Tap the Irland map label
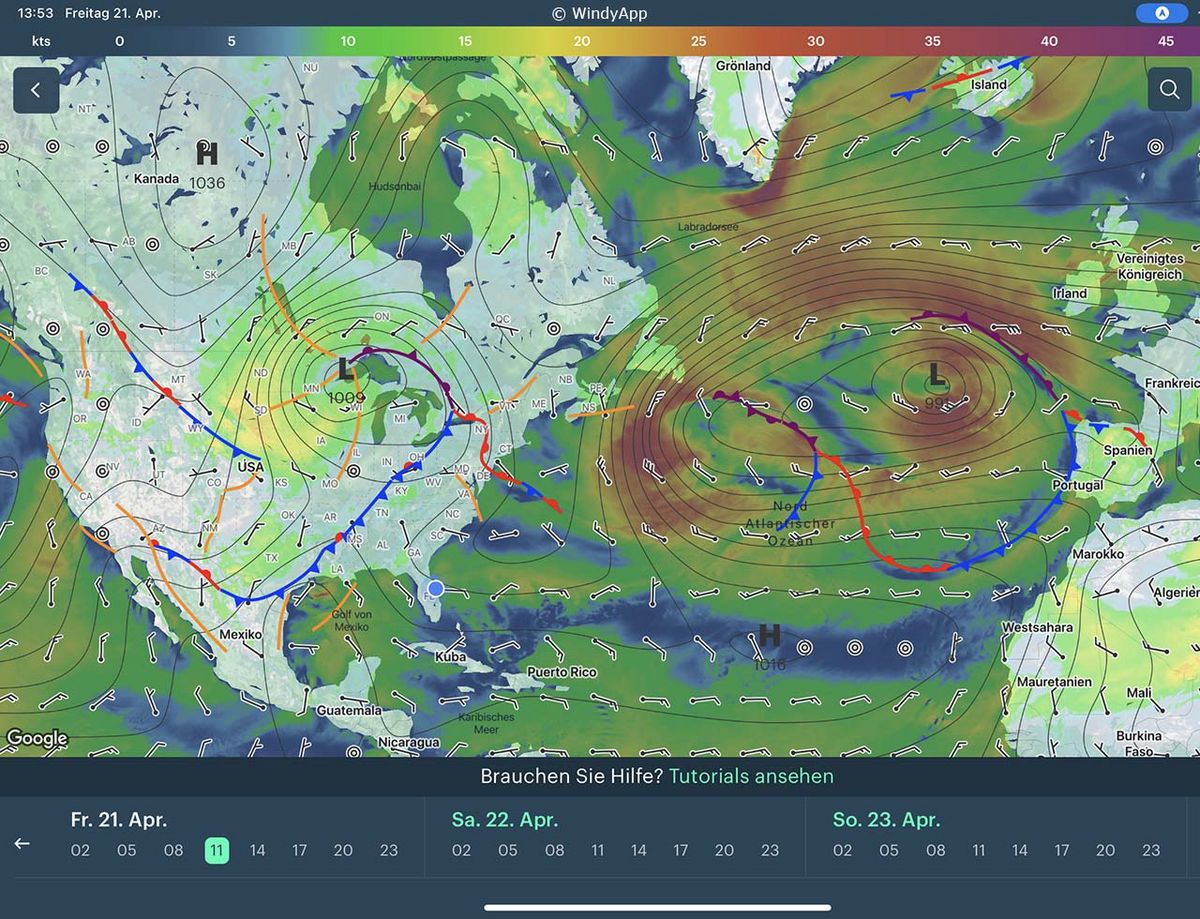This screenshot has width=1200, height=919. [x=1070, y=294]
